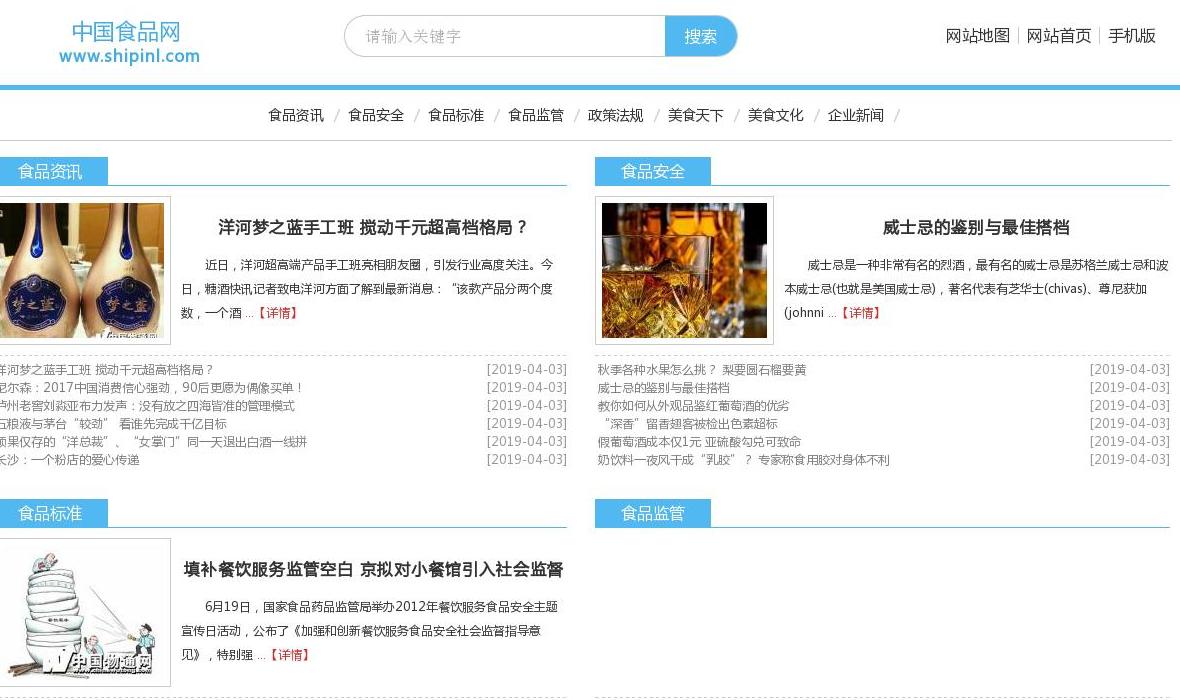Screen dimensions: 1180x700
Task: Go to 网站首页 homepage link
Action: tap(1058, 35)
